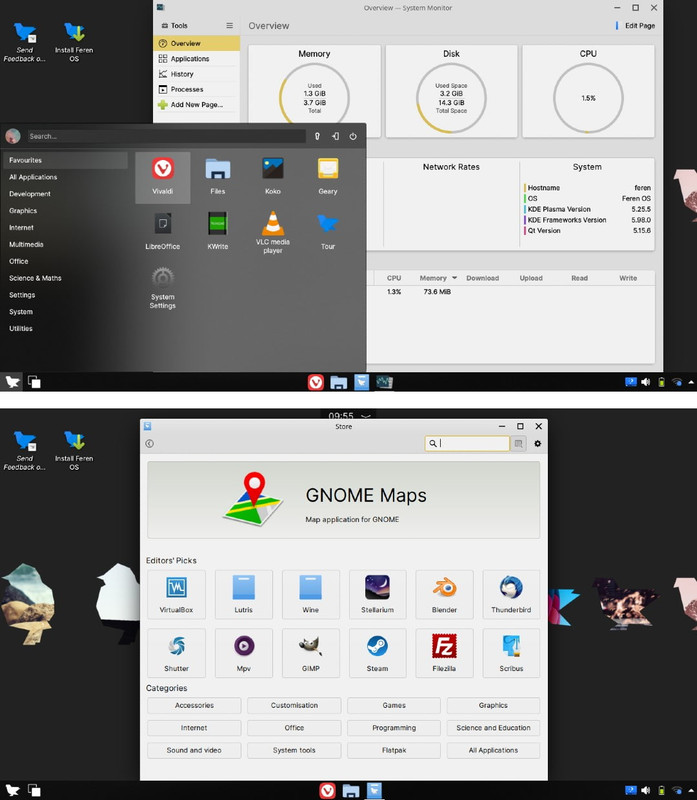Launch the Koko image viewer
The width and height of the screenshot is (697, 800).
click(x=273, y=177)
